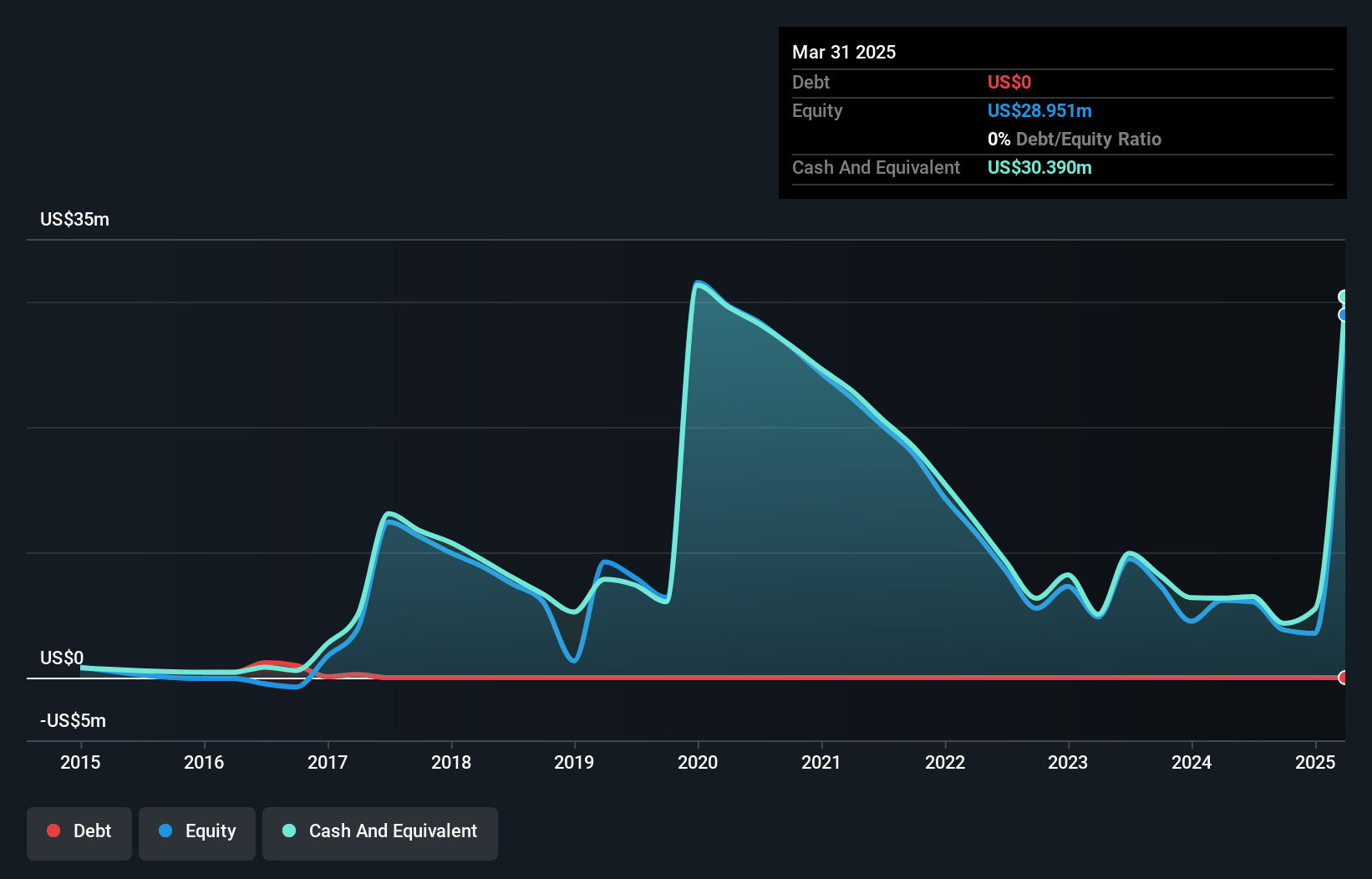Click the 2024 x-axis label
1372x879 pixels.
click(x=1192, y=762)
